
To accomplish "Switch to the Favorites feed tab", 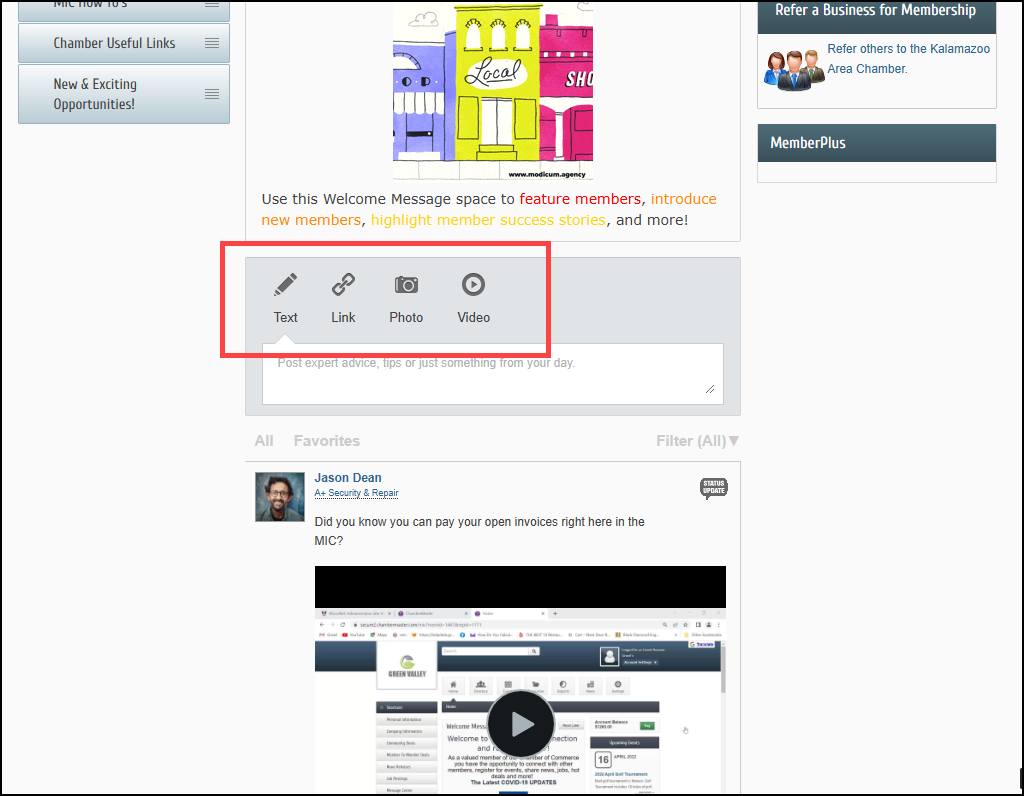I will pos(326,441).
